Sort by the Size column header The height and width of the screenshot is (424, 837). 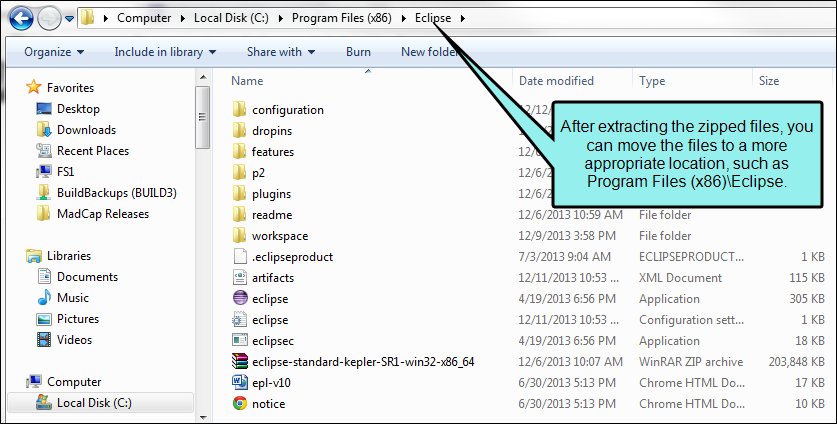pyautogui.click(x=769, y=81)
